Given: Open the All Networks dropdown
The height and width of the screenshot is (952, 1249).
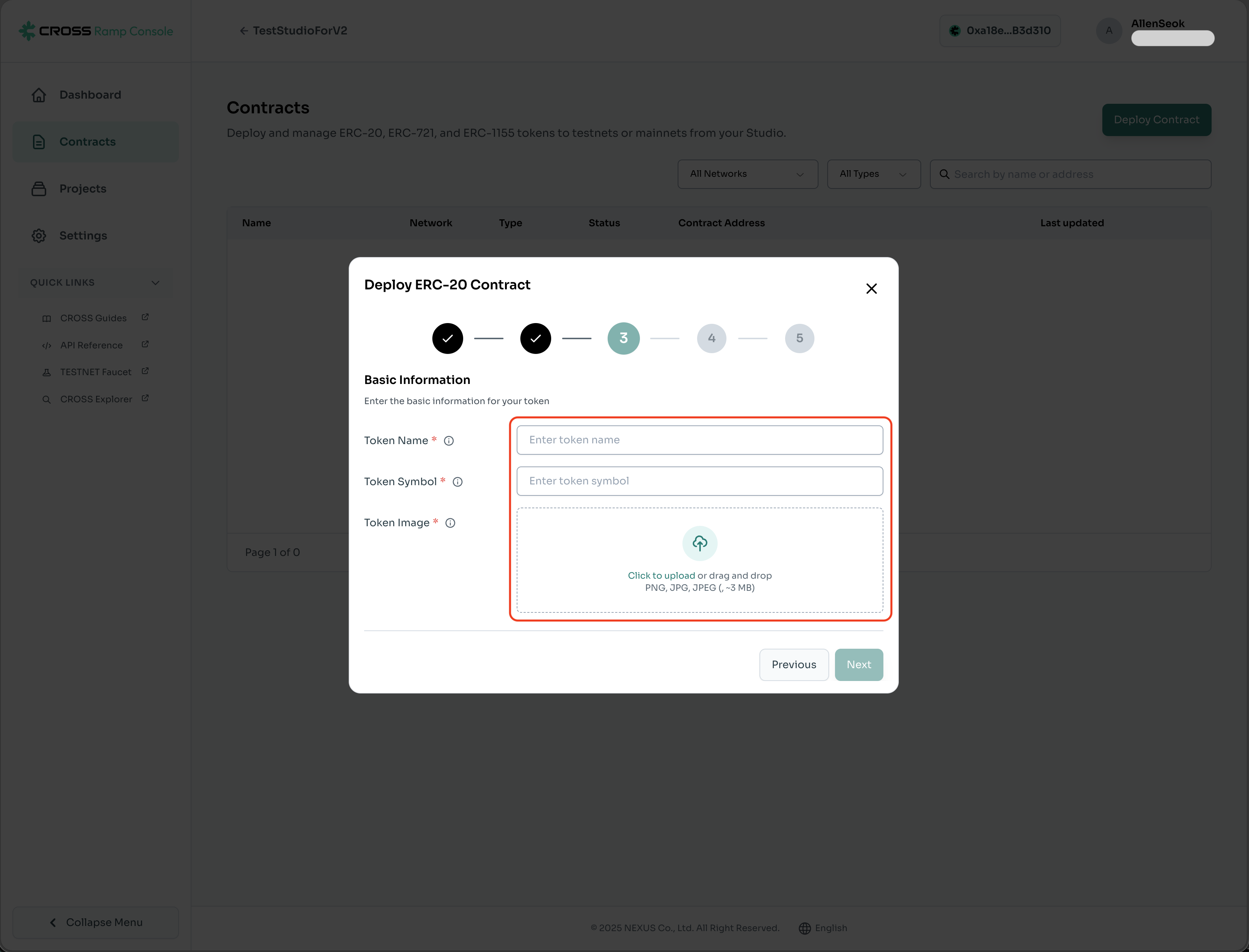Looking at the screenshot, I should click(x=747, y=174).
